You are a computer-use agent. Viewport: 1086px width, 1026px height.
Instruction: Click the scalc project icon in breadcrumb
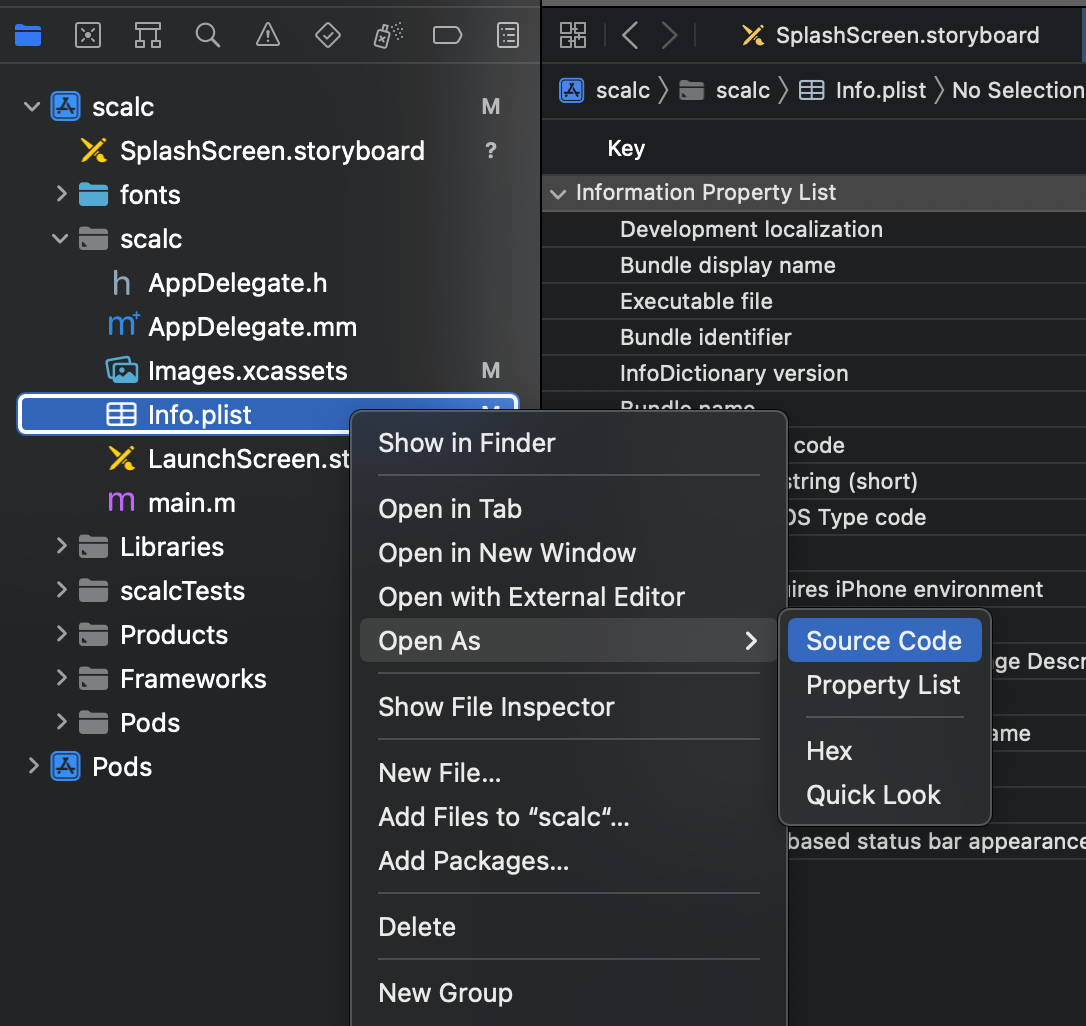click(571, 90)
